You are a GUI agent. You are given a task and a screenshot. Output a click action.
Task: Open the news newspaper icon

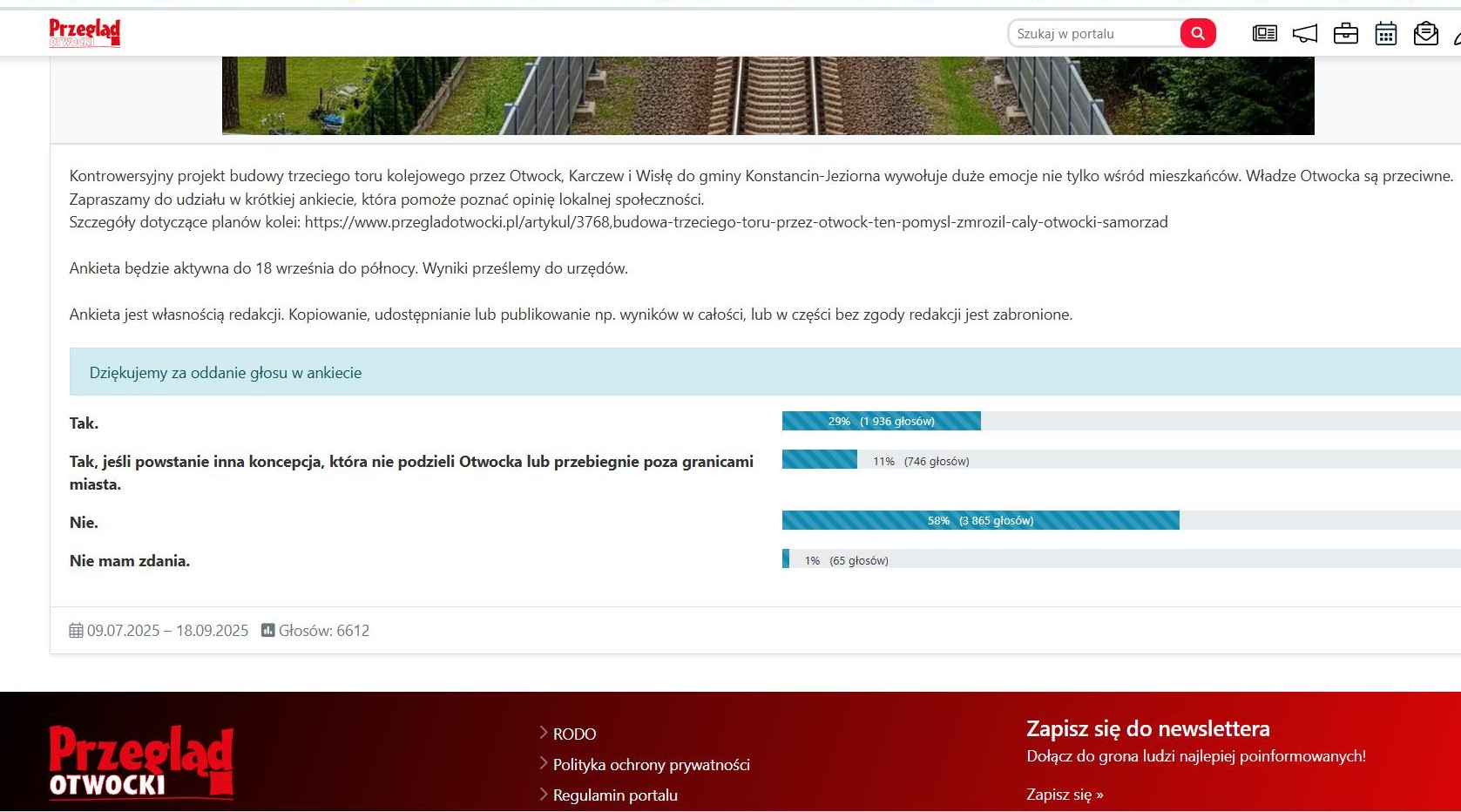pyautogui.click(x=1265, y=33)
